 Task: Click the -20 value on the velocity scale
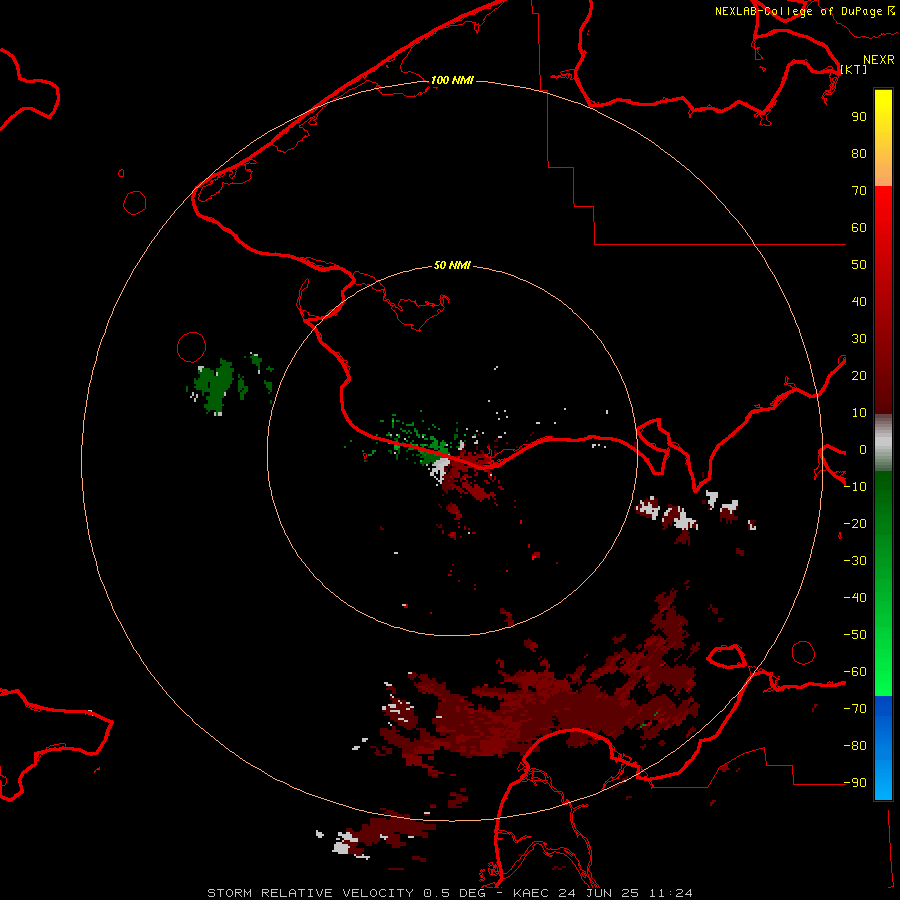pyautogui.click(x=855, y=523)
